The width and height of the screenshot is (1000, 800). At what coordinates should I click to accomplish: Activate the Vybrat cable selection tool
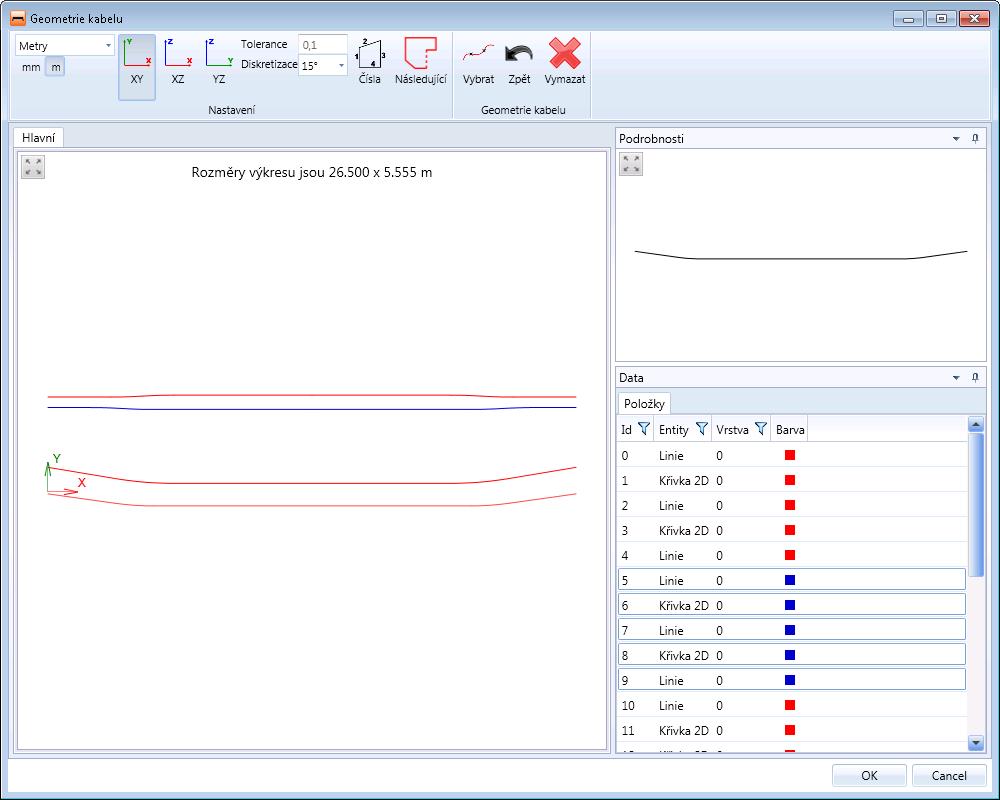(478, 62)
